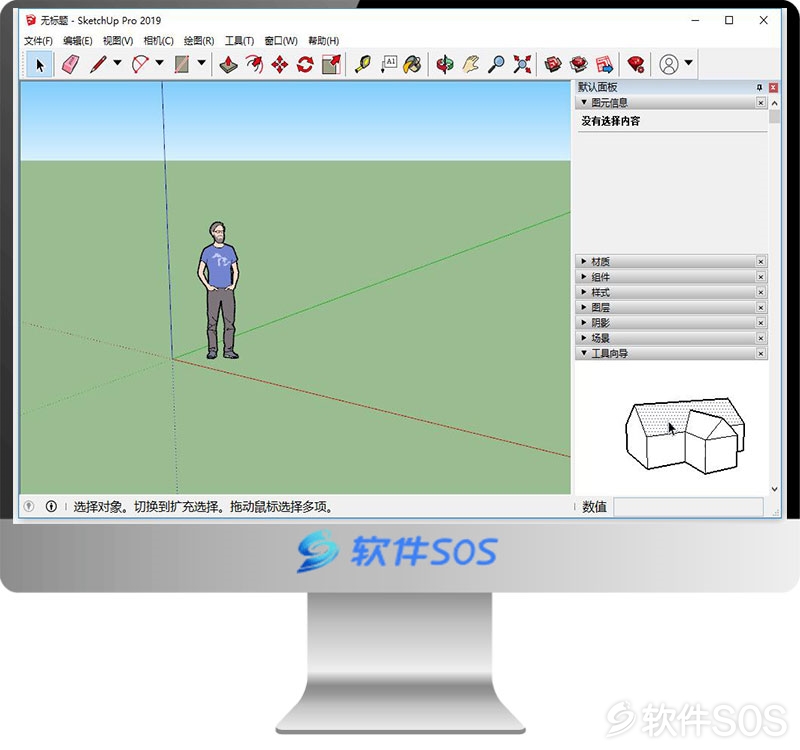Open the 相机(C) menu
Screen dimensions: 800x750
[159, 41]
